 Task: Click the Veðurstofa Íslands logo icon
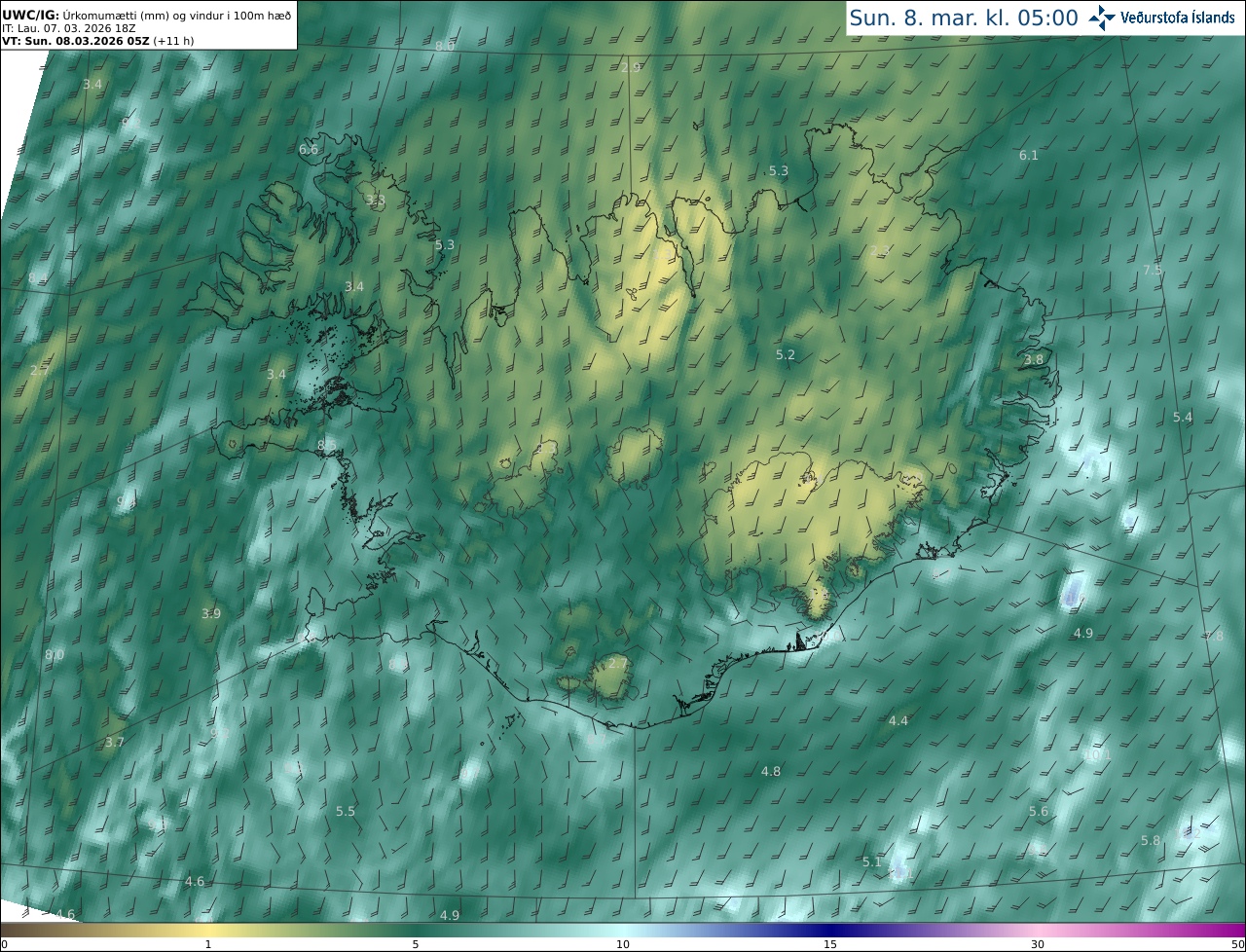click(1101, 17)
